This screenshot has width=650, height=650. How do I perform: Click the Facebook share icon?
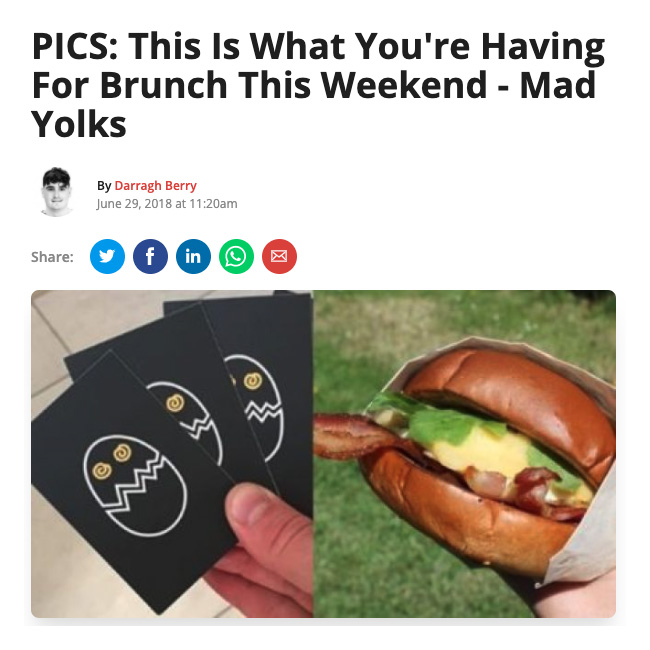click(x=150, y=256)
